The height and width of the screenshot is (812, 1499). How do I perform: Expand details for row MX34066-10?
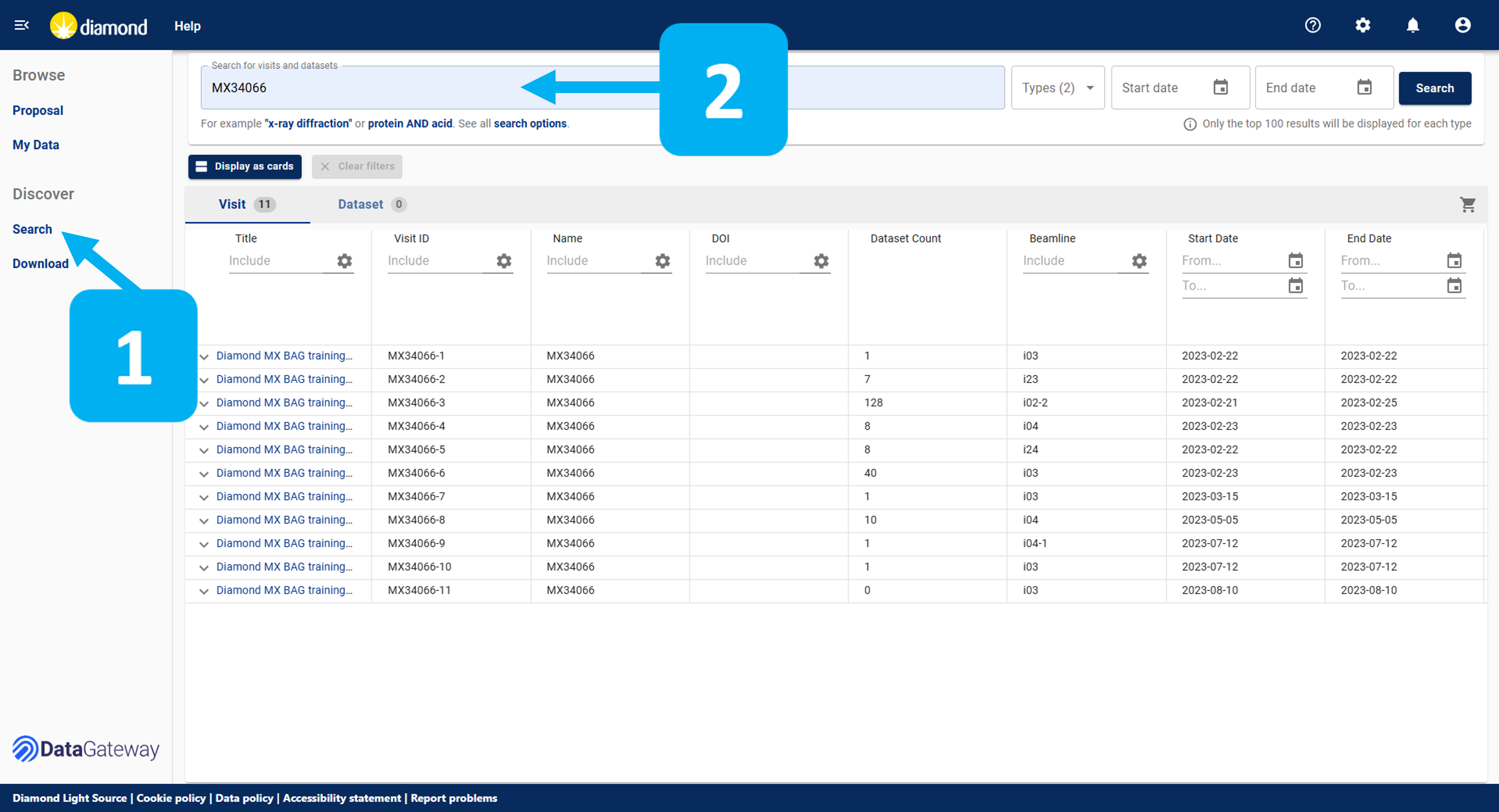pos(204,568)
